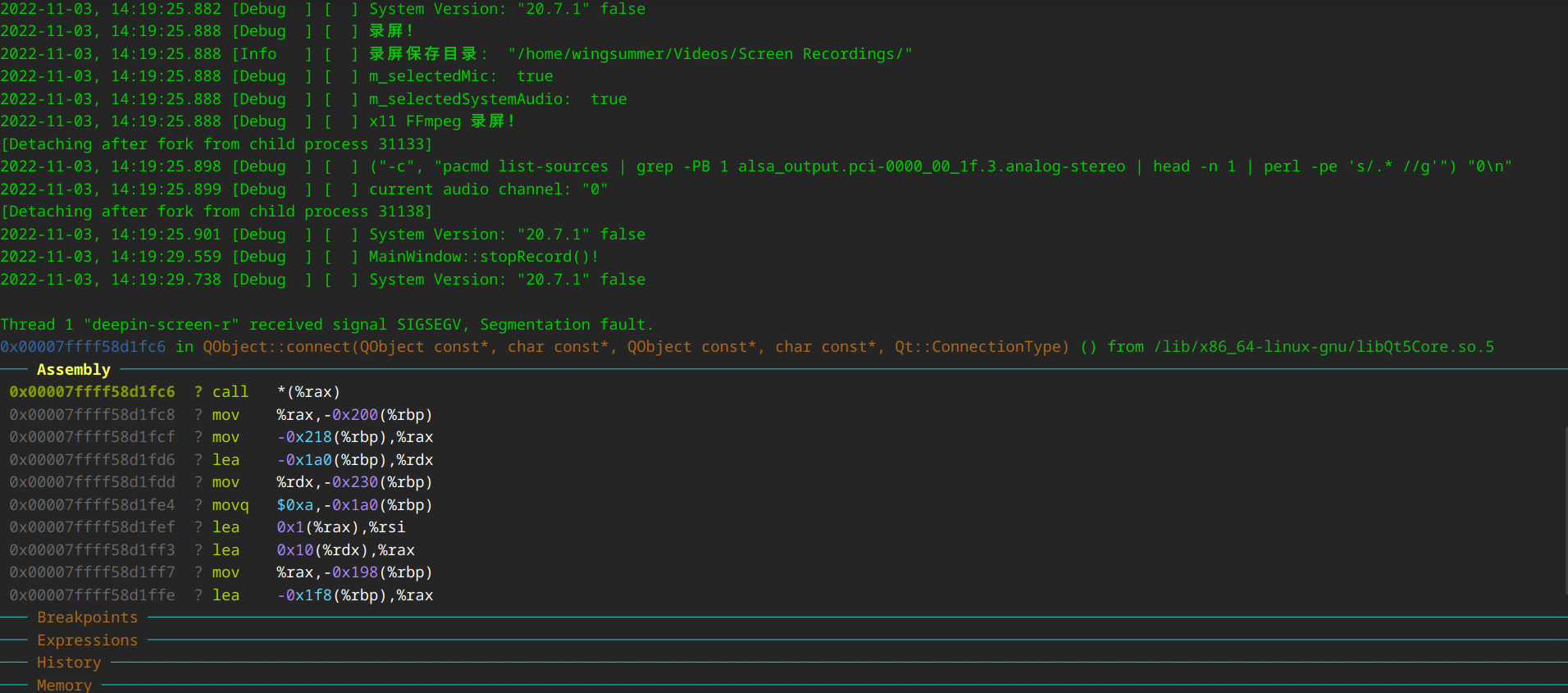Select assembly address 0x00007ffff58d1fcf

92,437
